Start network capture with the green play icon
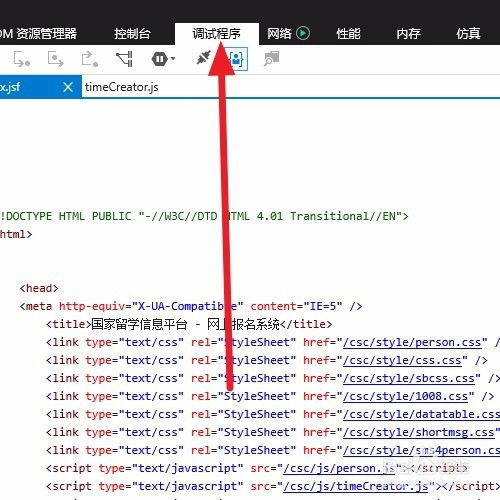 303,33
